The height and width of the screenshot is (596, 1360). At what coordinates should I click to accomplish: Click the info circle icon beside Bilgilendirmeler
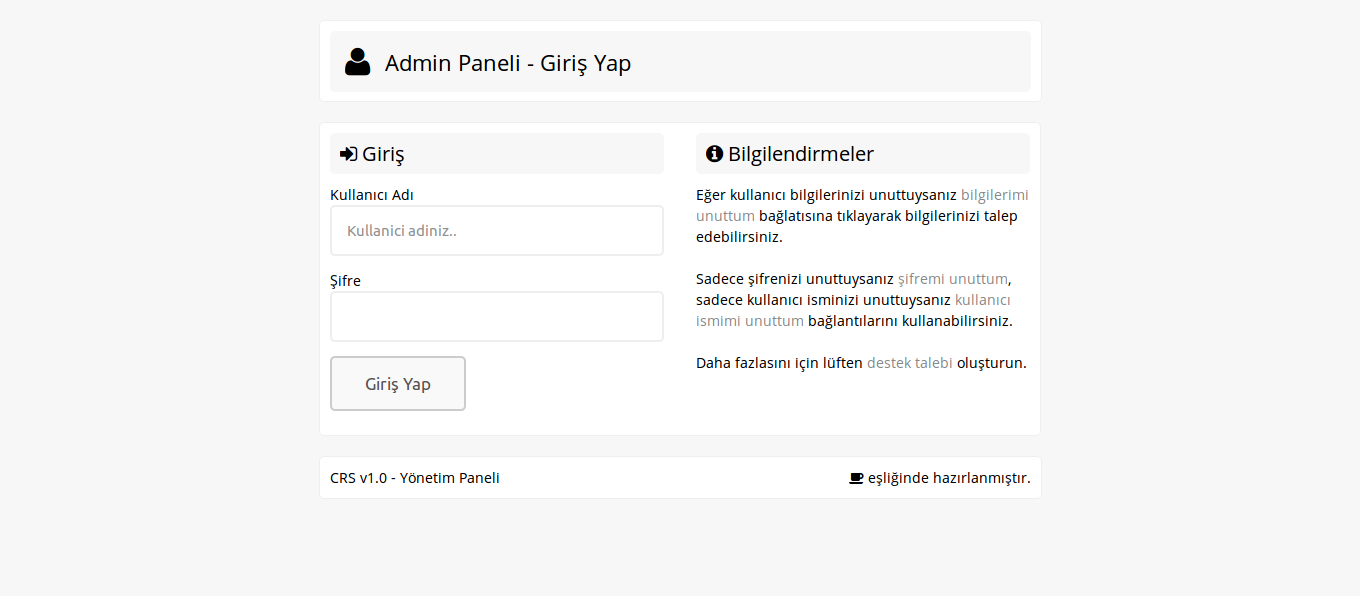coord(714,154)
